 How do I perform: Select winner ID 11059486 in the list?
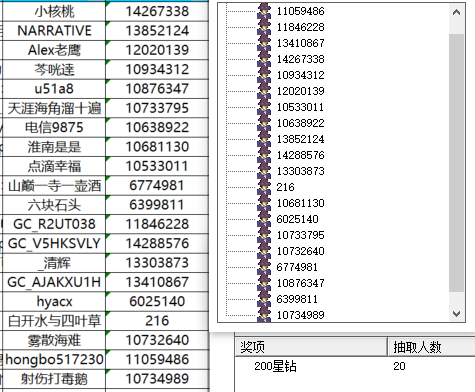click(300, 11)
